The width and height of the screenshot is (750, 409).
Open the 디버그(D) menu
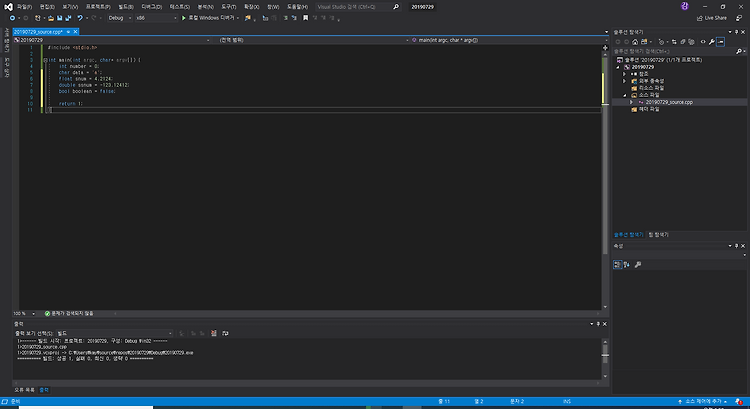(152, 7)
